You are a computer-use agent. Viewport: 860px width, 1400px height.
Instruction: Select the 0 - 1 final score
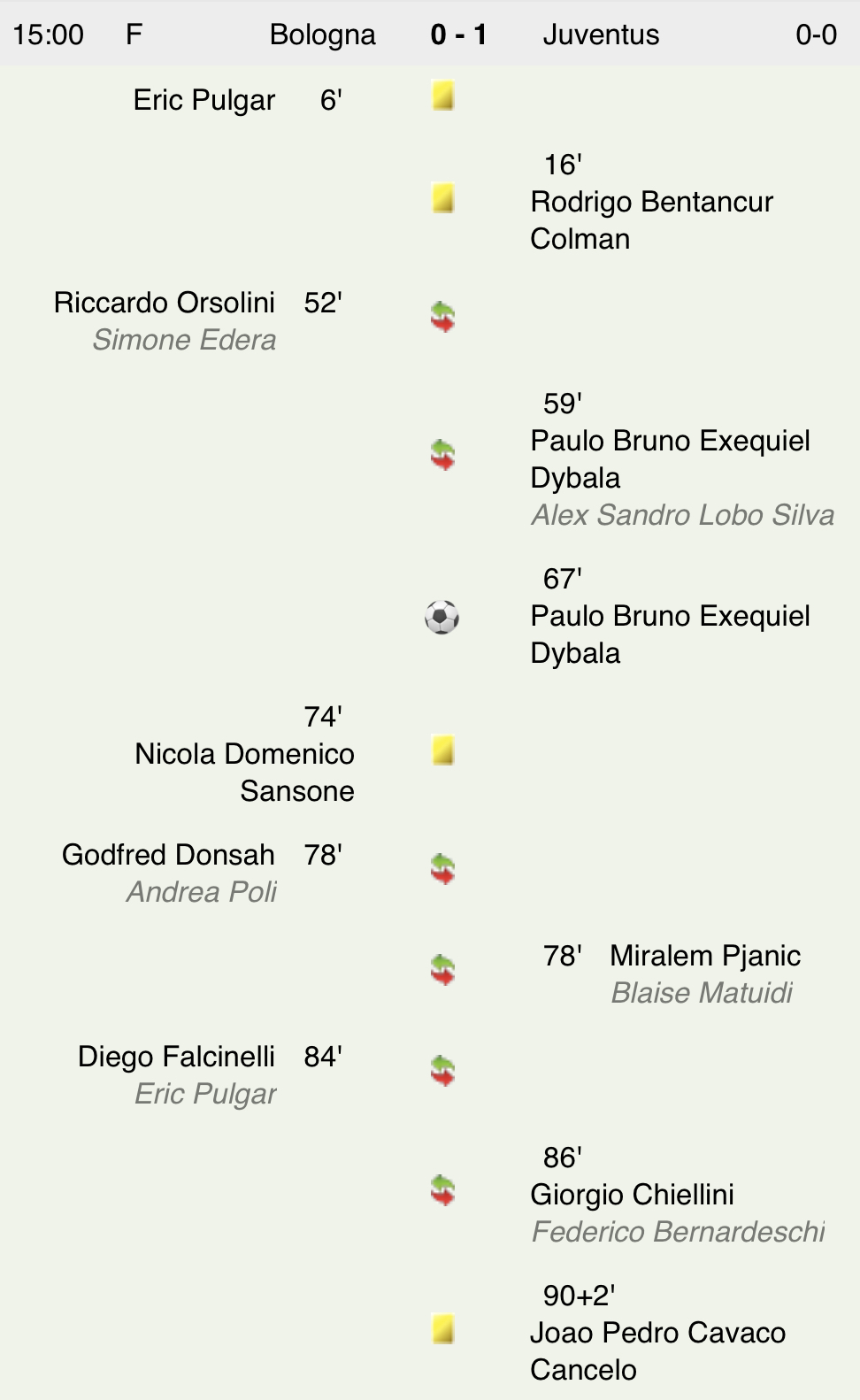click(458, 35)
